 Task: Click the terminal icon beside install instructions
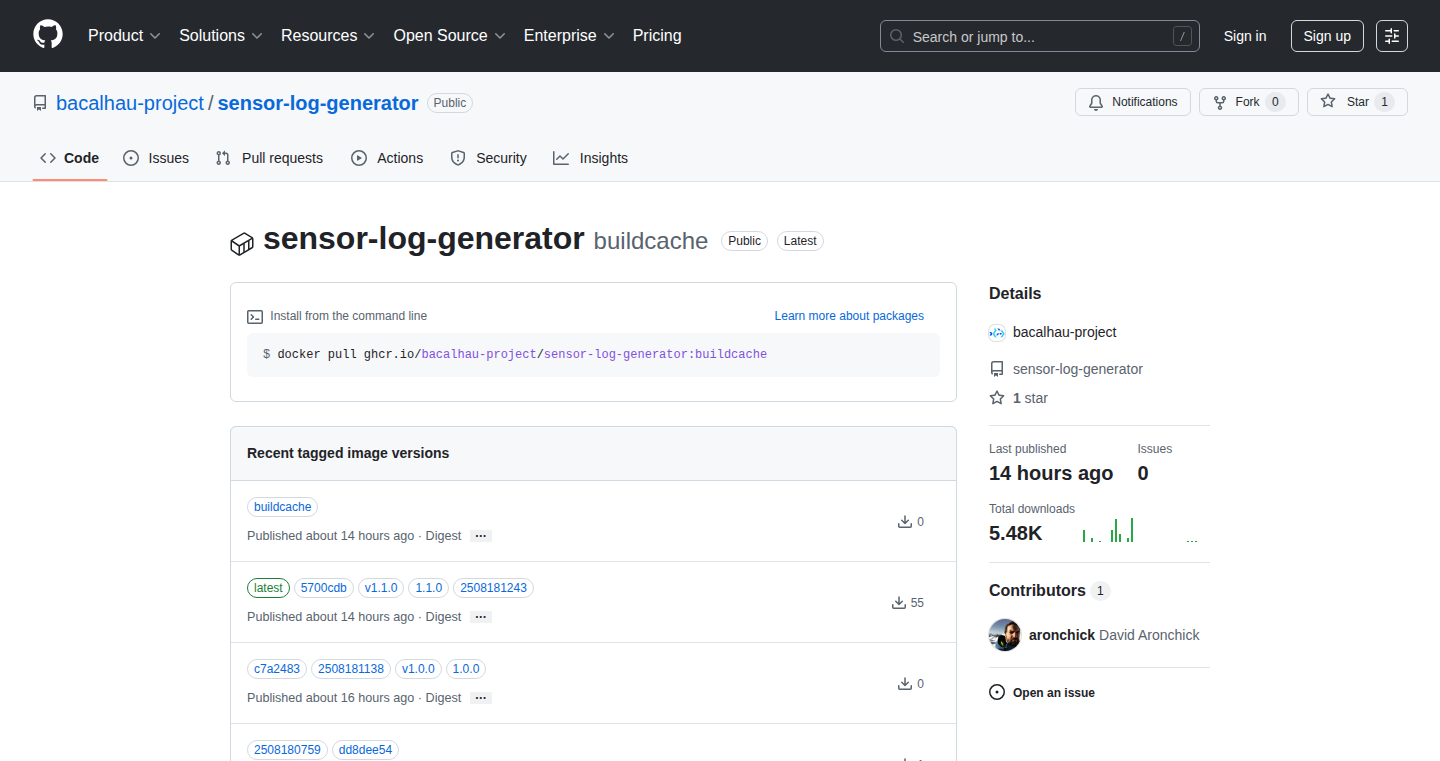pos(255,316)
